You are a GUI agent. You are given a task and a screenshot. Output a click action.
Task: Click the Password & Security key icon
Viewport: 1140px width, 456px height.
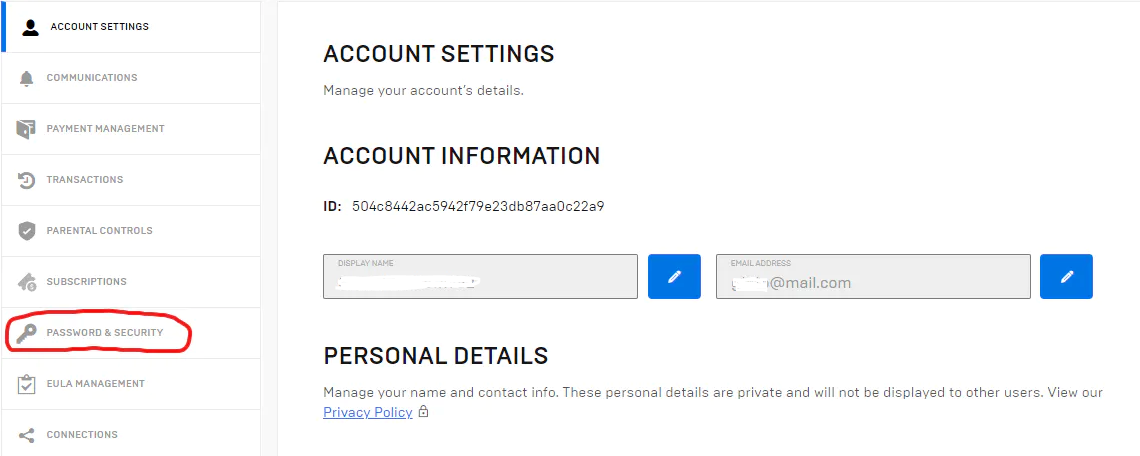pyautogui.click(x=26, y=333)
